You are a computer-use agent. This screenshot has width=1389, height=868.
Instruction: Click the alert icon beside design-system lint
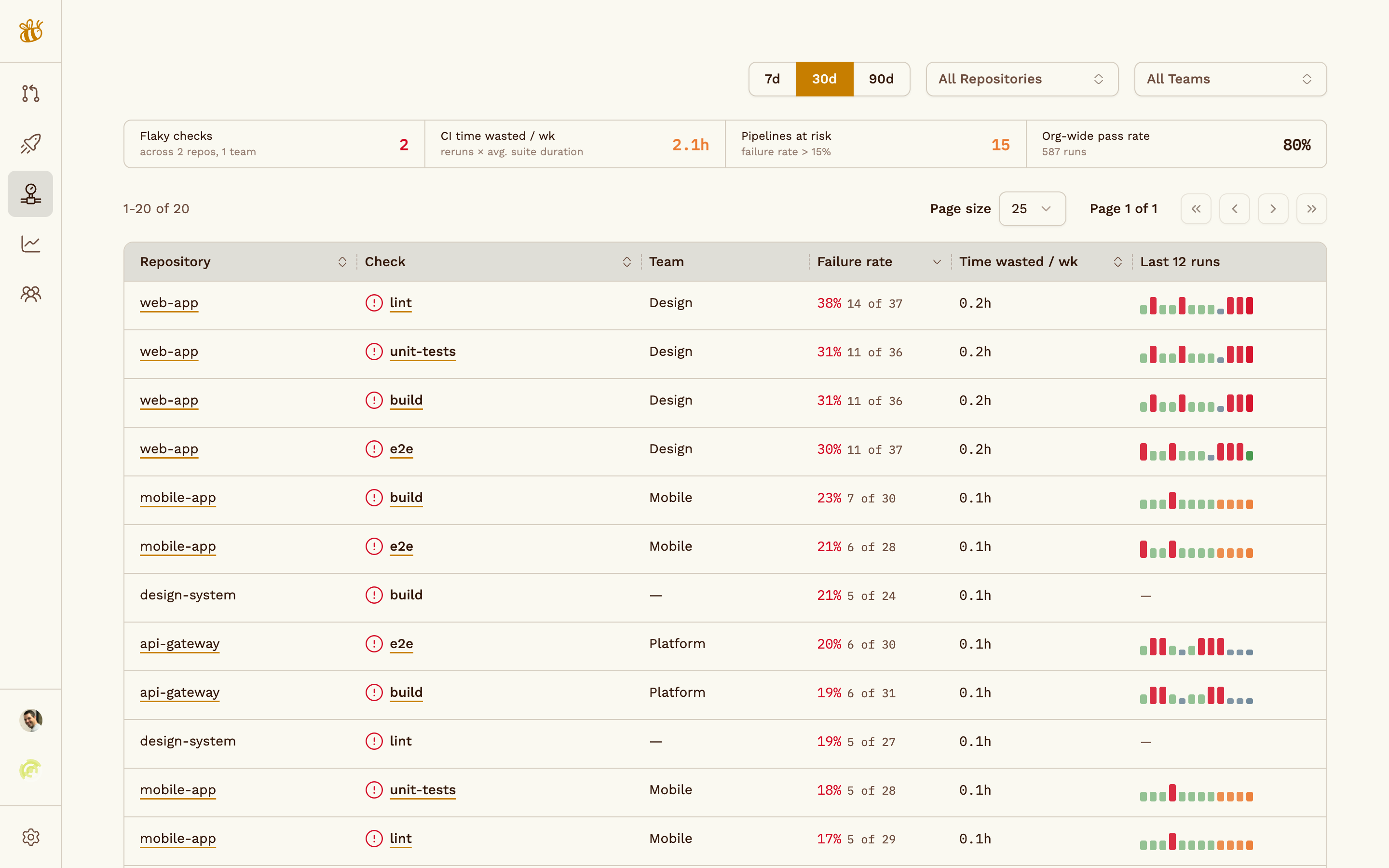(x=374, y=741)
